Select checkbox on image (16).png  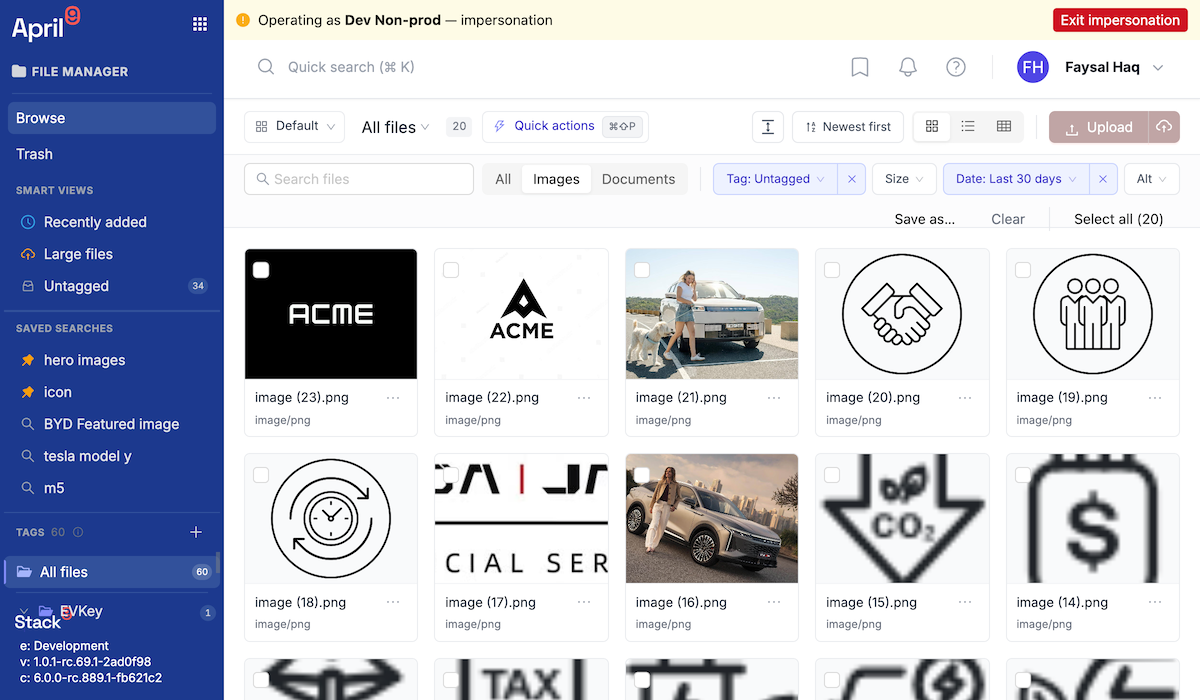tap(642, 475)
